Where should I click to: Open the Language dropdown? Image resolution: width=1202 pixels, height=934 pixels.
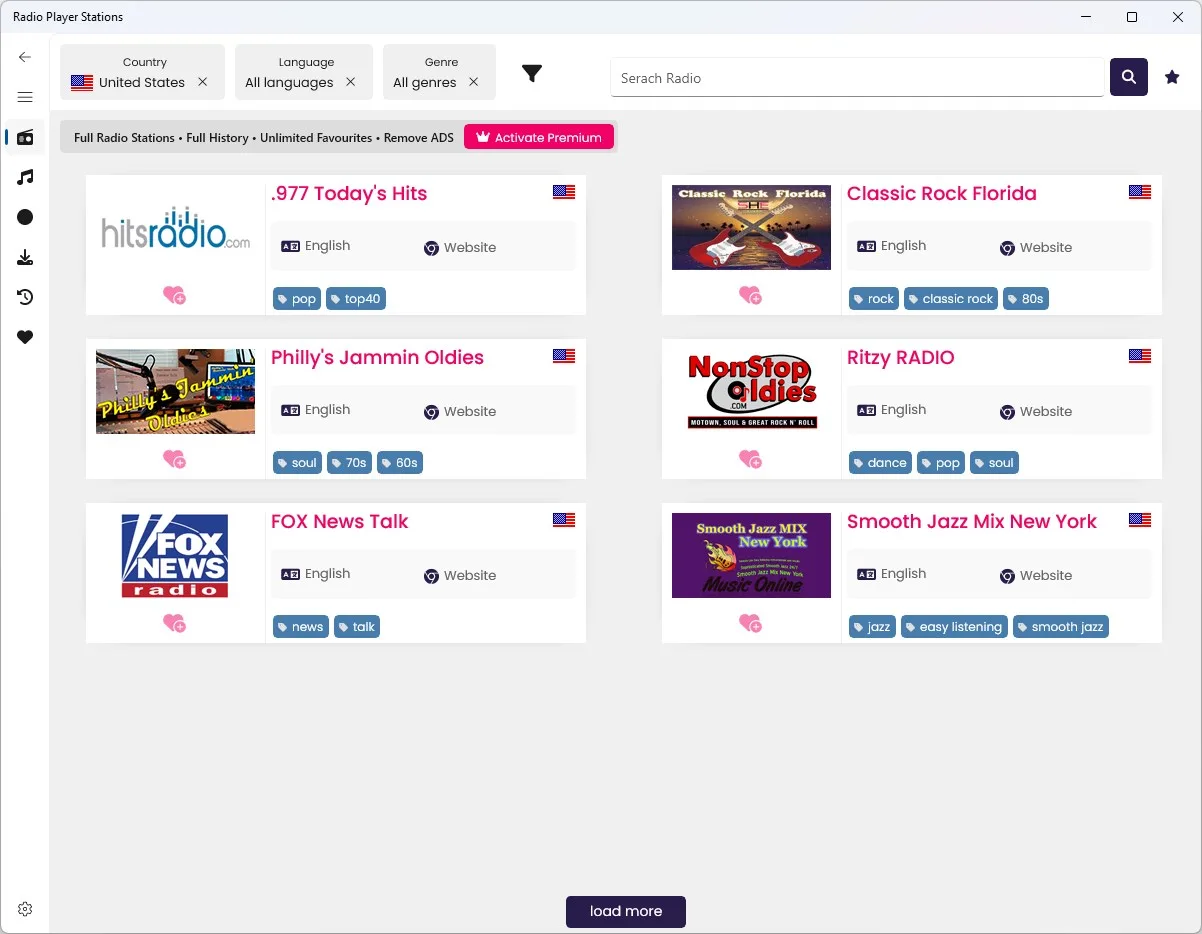click(304, 72)
